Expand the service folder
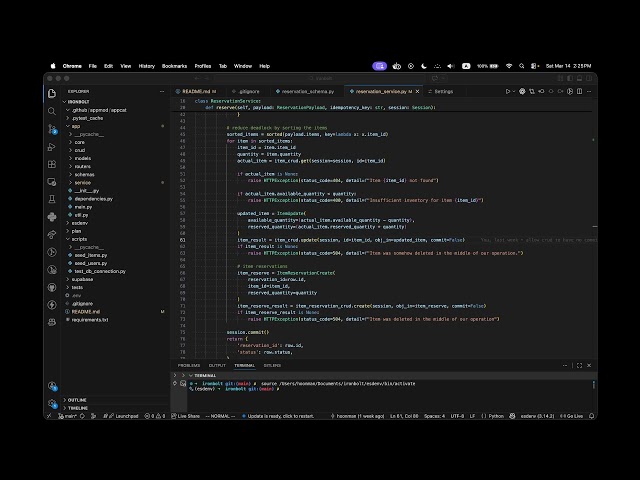640x480 pixels. pos(82,182)
